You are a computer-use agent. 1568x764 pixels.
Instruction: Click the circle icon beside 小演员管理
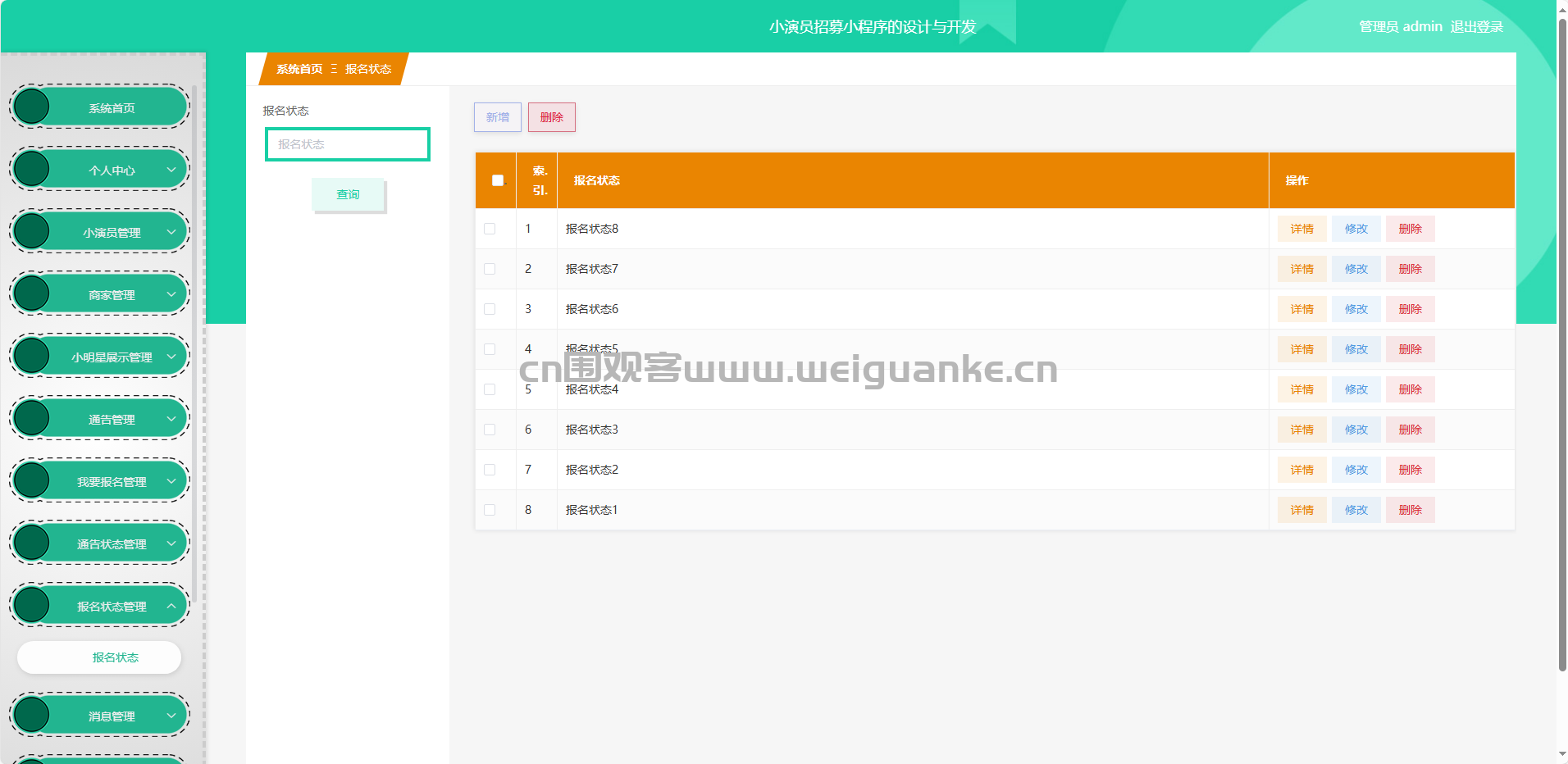tap(32, 231)
